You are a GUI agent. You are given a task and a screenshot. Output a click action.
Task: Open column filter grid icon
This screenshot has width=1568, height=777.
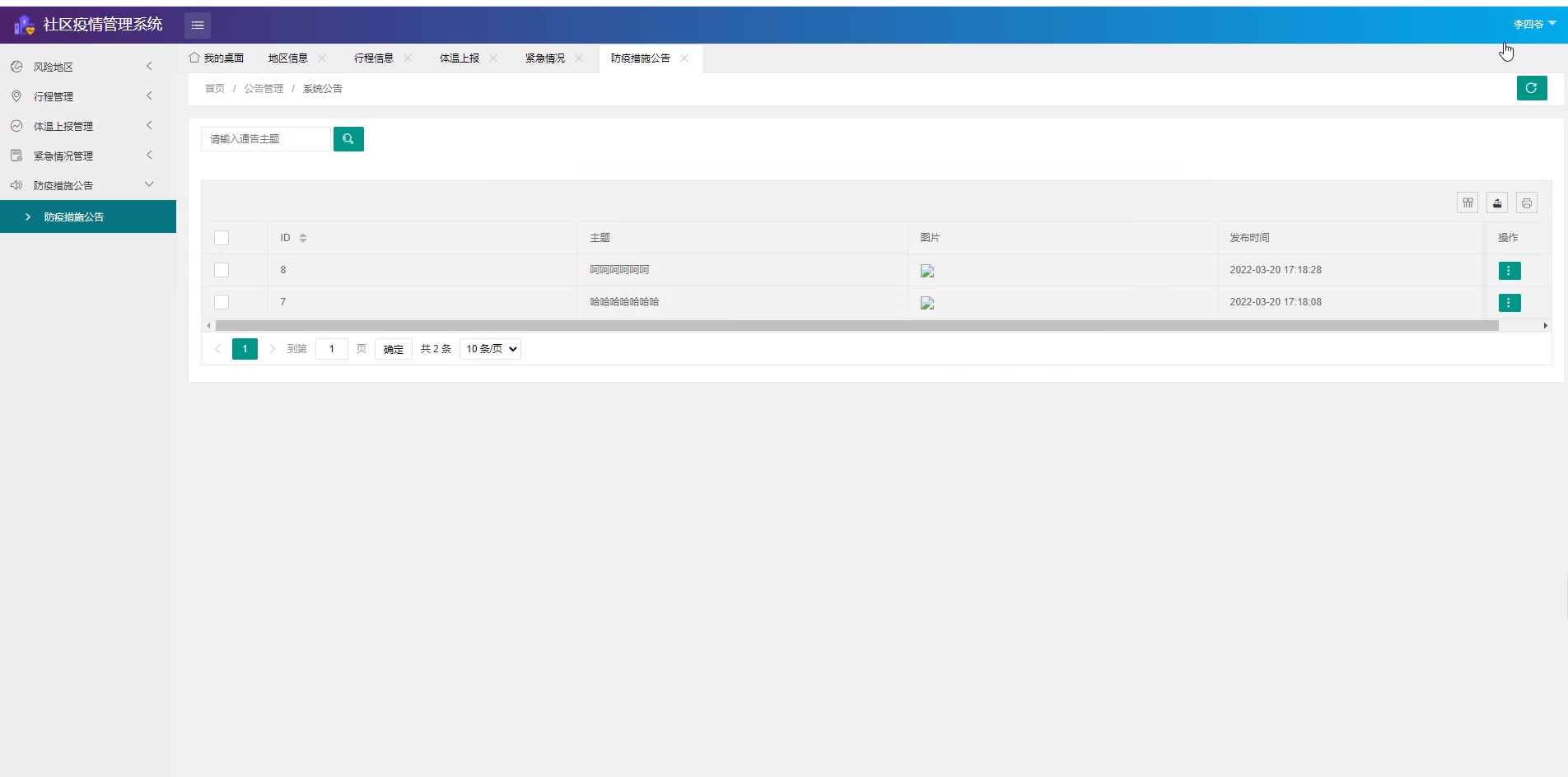pos(1468,202)
